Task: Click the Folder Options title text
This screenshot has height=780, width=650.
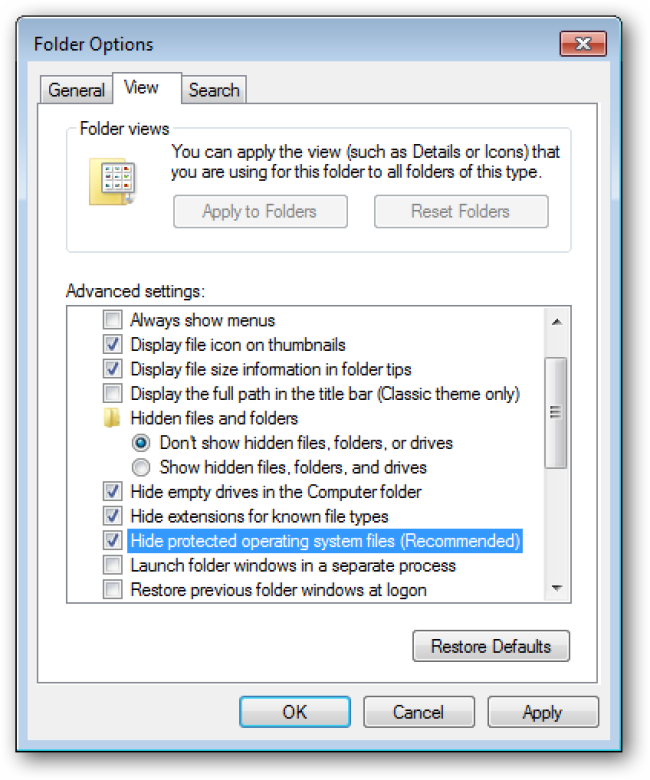Action: pyautogui.click(x=93, y=44)
